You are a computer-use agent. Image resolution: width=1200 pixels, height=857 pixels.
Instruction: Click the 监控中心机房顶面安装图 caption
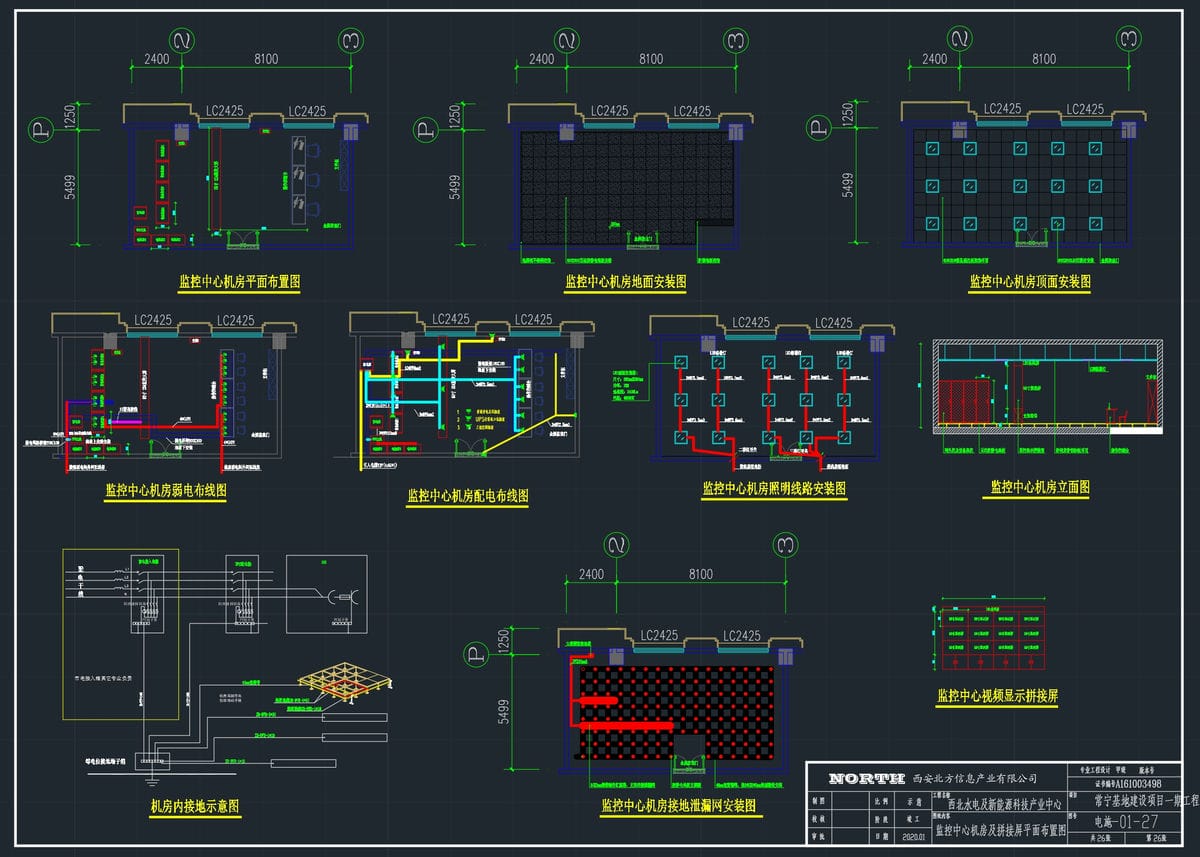[x=1030, y=283]
